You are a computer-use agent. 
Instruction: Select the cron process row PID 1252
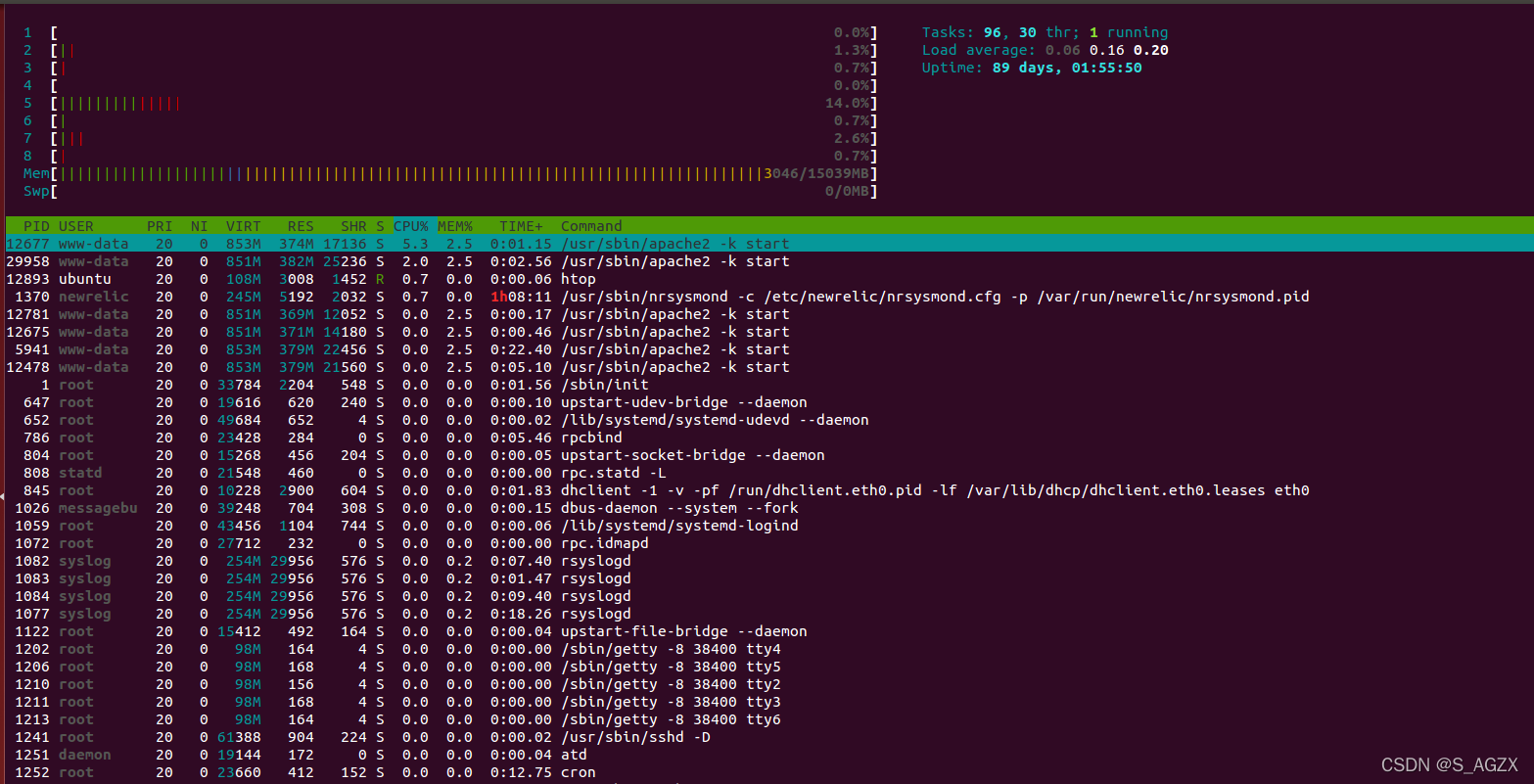point(769,772)
